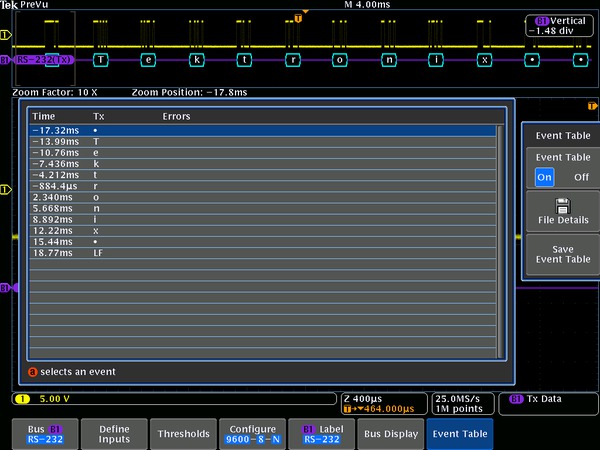Screen dimensions: 600x450
Task: Click the File Details disk icon
Action: (563, 204)
